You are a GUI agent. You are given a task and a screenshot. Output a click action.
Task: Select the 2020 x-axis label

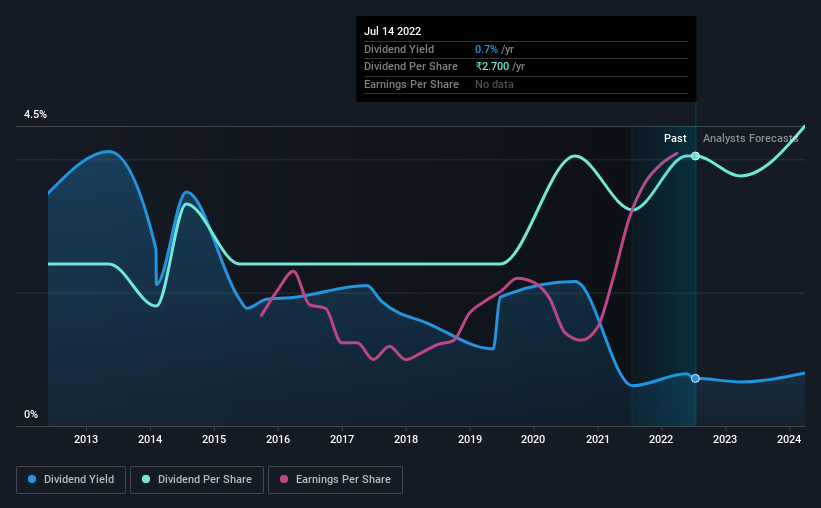click(533, 439)
